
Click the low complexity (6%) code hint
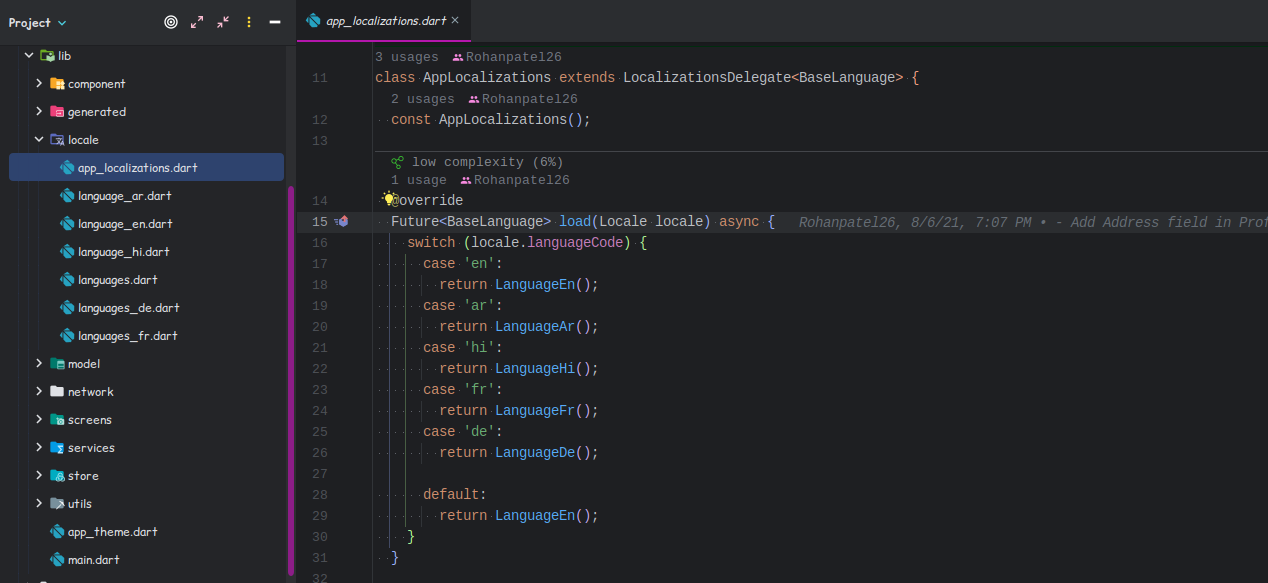487,162
